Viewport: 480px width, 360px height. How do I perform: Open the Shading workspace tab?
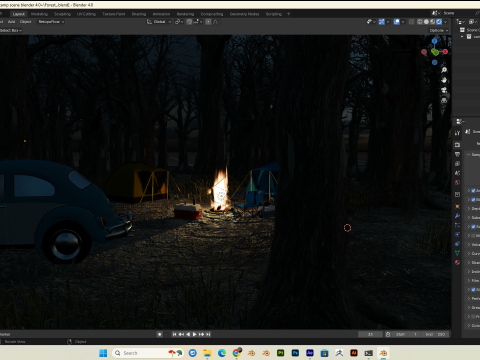pyautogui.click(x=139, y=14)
